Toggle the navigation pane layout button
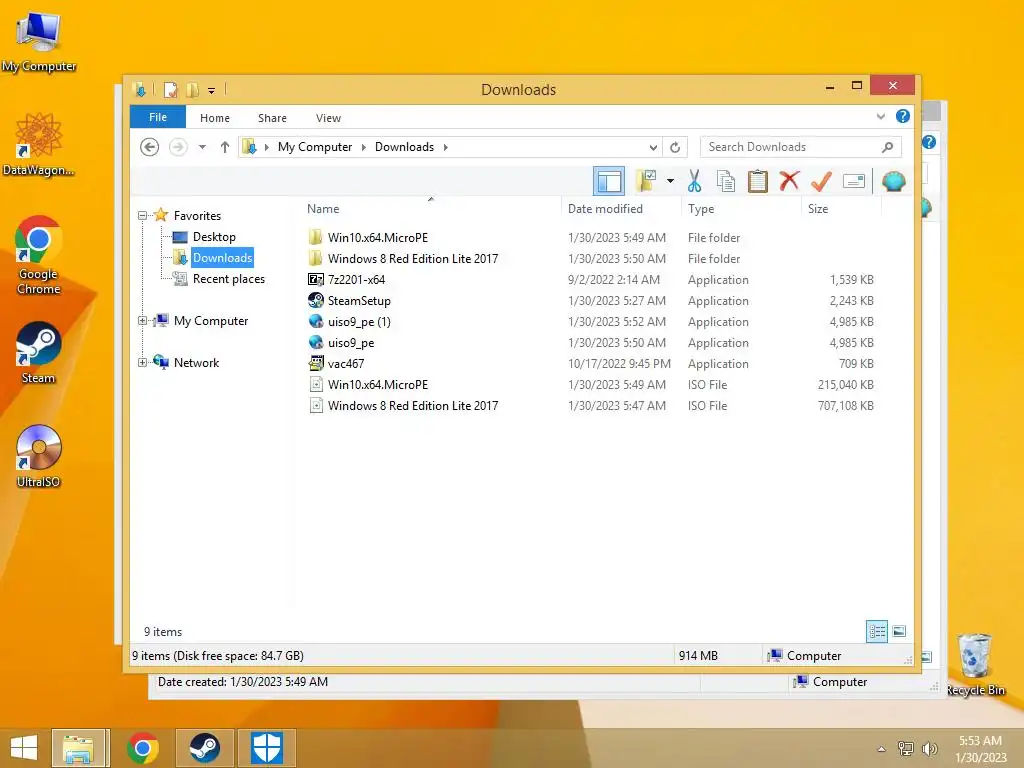 pyautogui.click(x=609, y=181)
